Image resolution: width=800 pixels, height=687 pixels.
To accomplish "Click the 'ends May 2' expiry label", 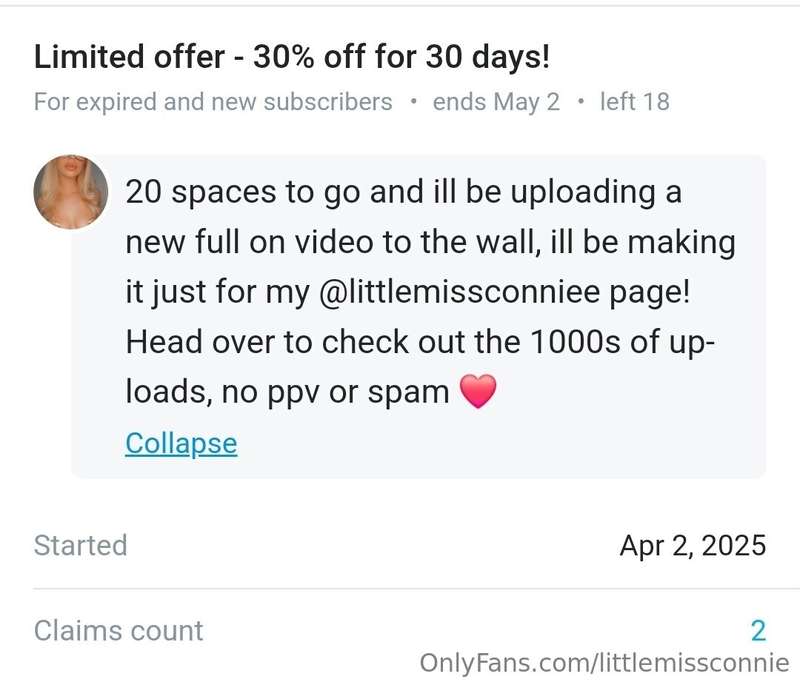I will tap(496, 102).
